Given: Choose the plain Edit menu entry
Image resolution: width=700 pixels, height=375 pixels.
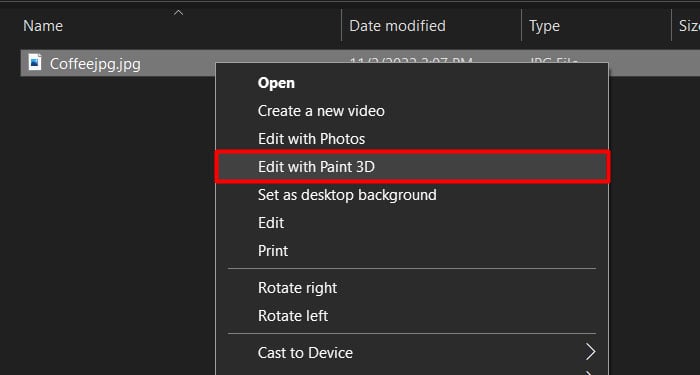Looking at the screenshot, I should (x=412, y=223).
